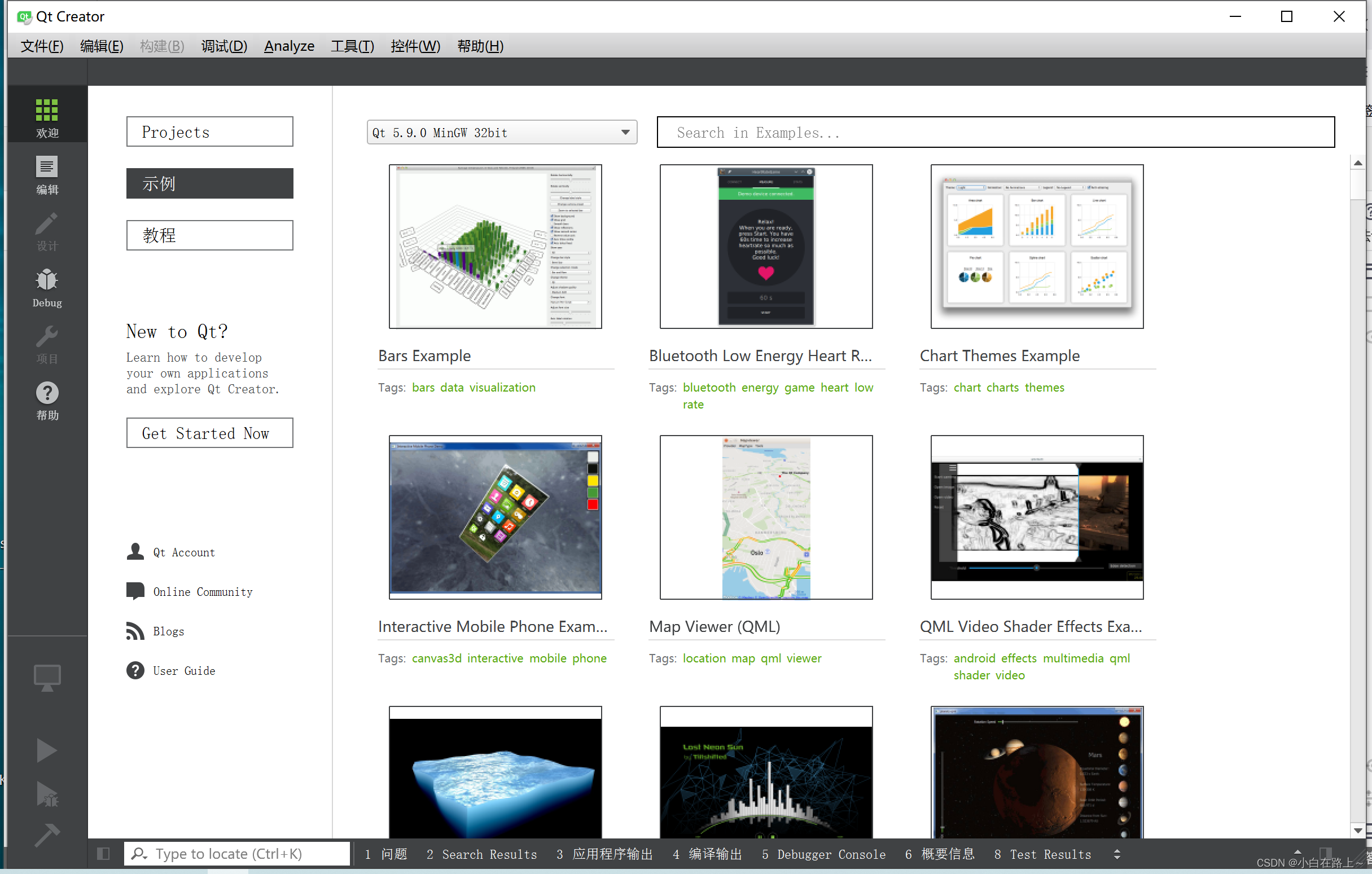Click the 示例 (Examples) sidebar button
Image resolution: width=1372 pixels, height=874 pixels.
(210, 183)
